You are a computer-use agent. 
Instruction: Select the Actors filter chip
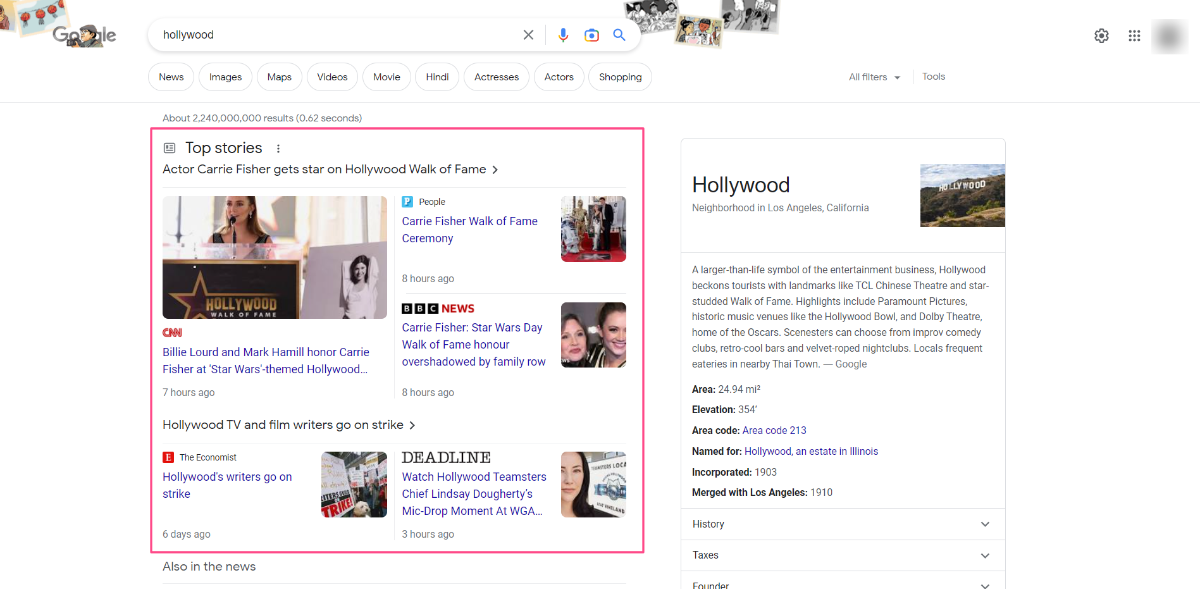pos(559,77)
